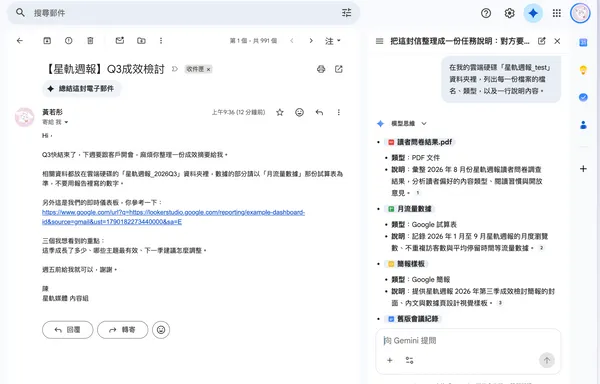Remove the 收件匣 label
The height and width of the screenshot is (384, 600).
click(x=209, y=69)
